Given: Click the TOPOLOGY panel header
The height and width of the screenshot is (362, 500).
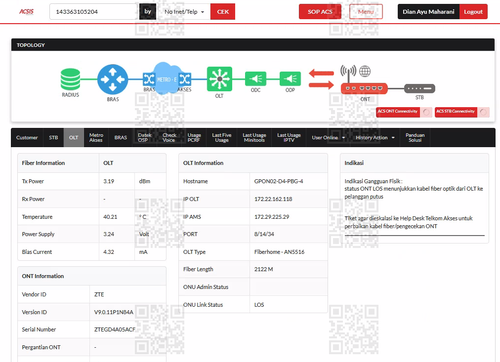Looking at the screenshot, I should point(253,45).
